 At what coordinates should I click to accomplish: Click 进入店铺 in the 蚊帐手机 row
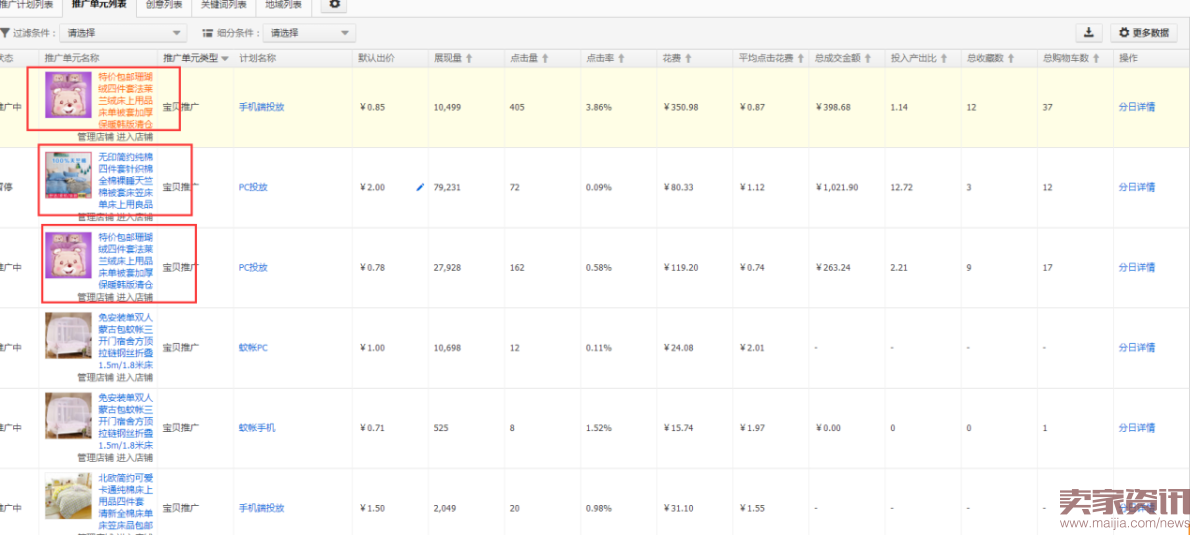coord(134,458)
